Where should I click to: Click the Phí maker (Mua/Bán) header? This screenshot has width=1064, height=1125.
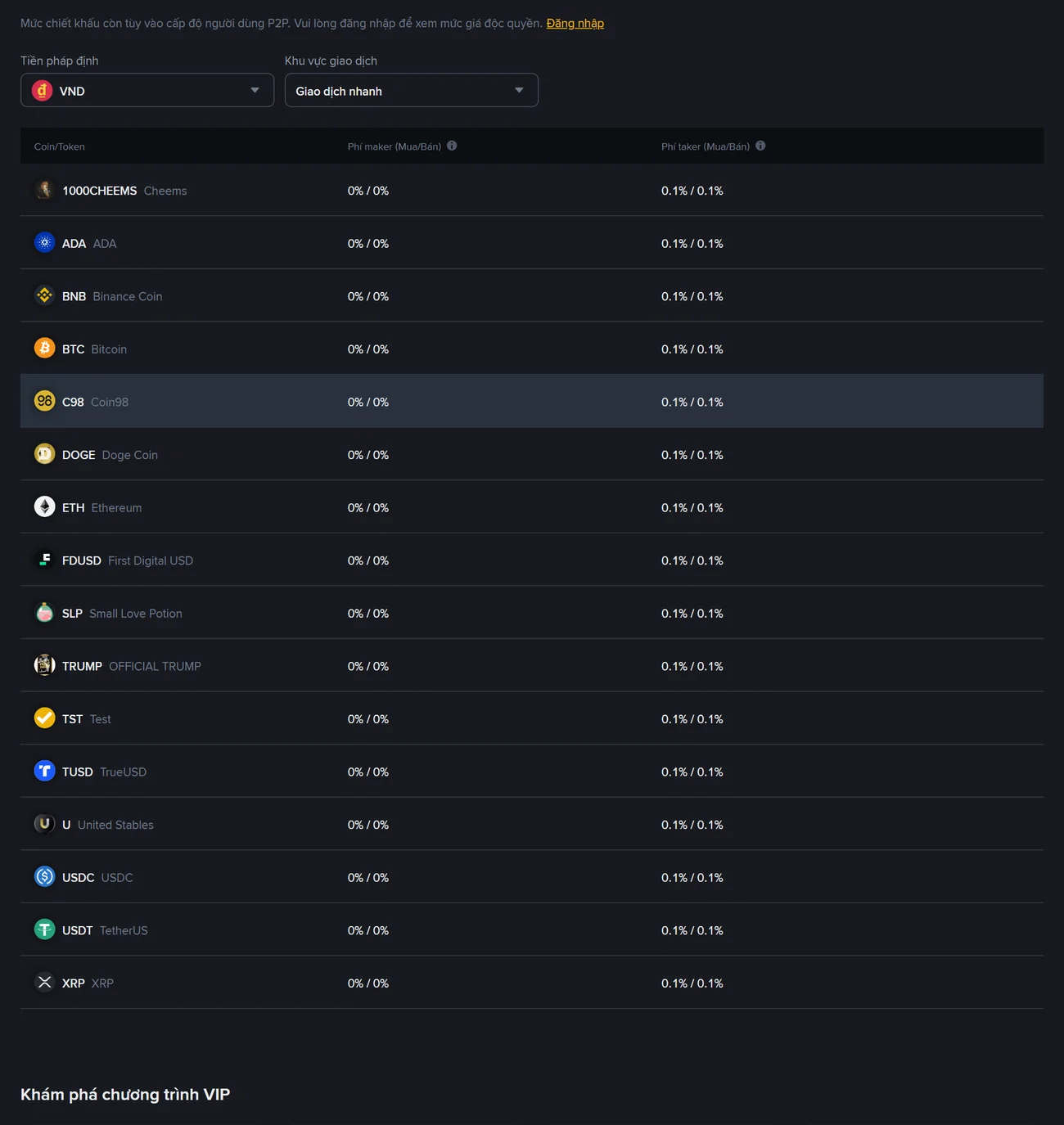coord(394,146)
